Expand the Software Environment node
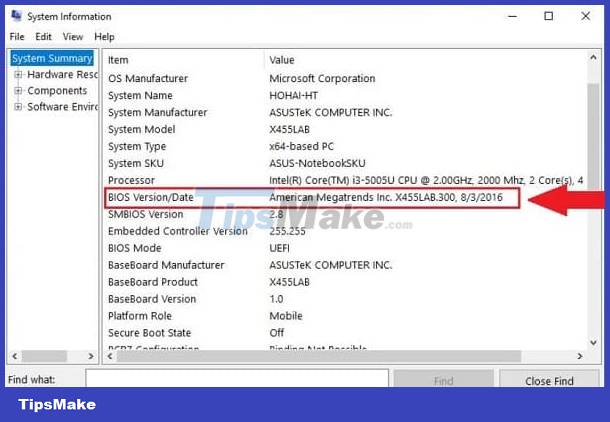This screenshot has height=422, width=610. tap(18, 107)
